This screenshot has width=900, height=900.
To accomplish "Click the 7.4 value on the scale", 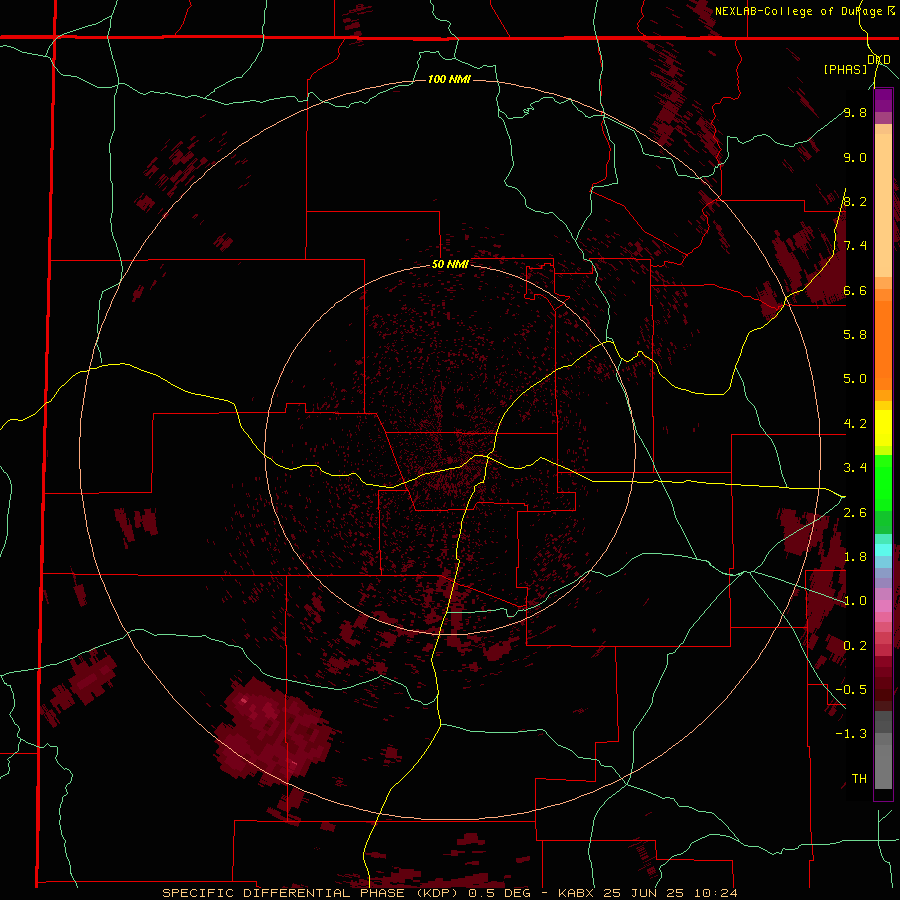I will click(855, 246).
